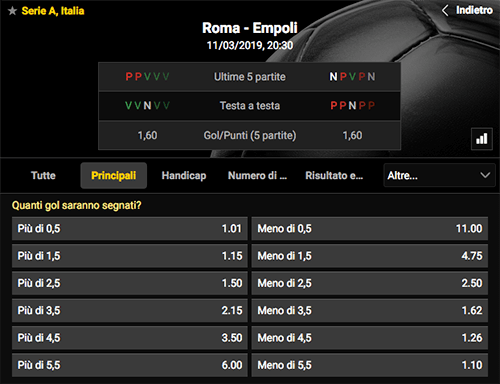Image resolution: width=500 pixels, height=384 pixels.
Task: Choose Meno di 2,5 at 2.50
Action: pyautogui.click(x=370, y=283)
